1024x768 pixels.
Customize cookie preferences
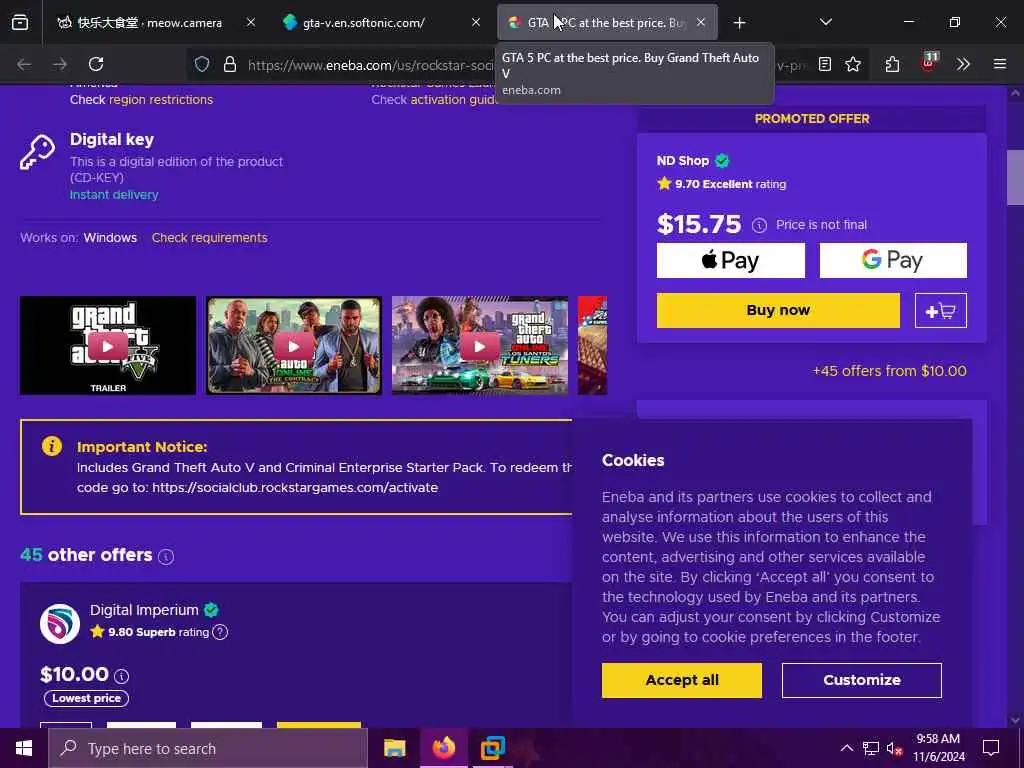pos(861,680)
